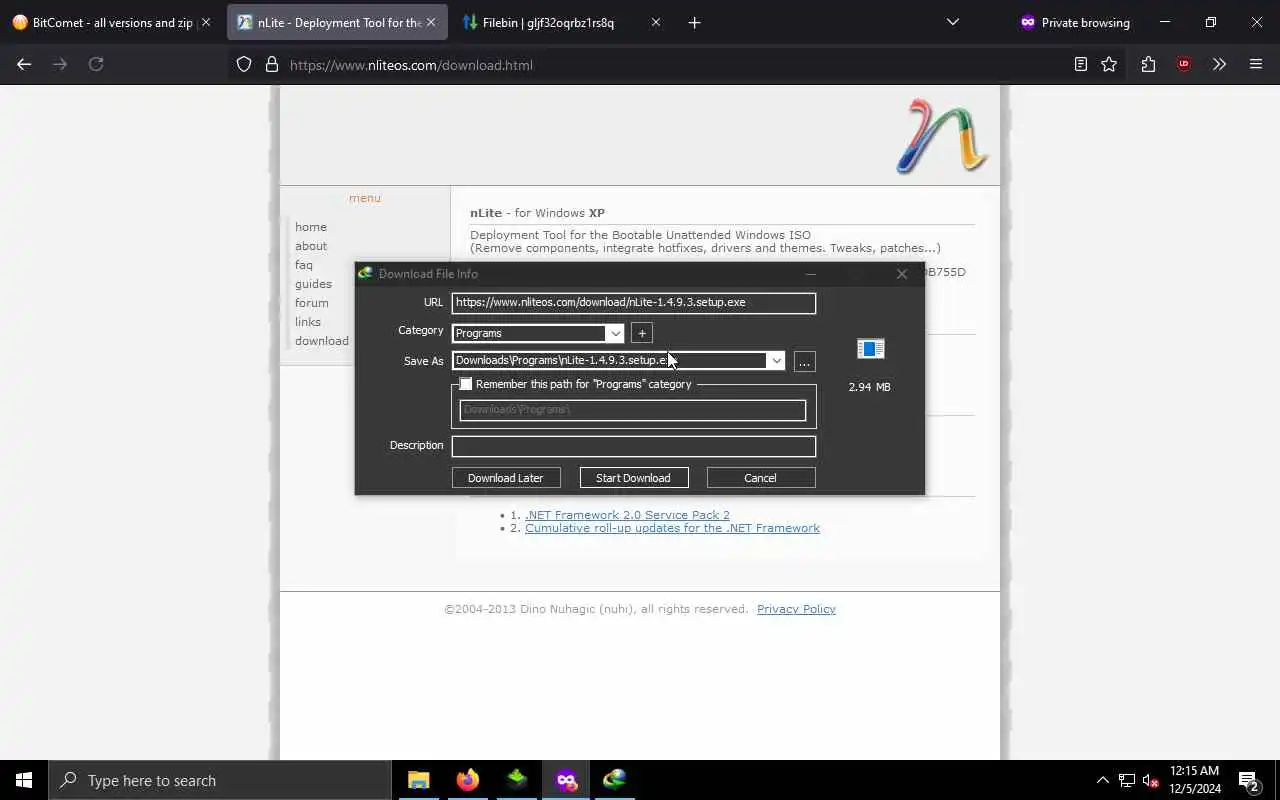Screen dimensions: 1280x800
Task: Open the guides menu link
Action: (313, 284)
